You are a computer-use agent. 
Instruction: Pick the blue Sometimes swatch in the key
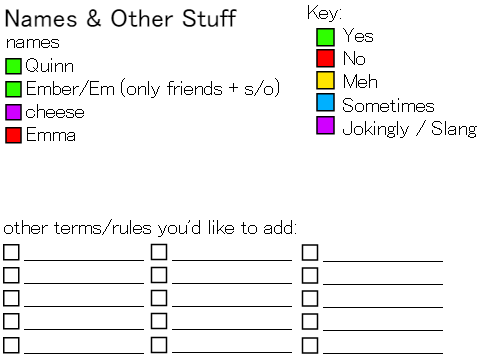(325, 102)
